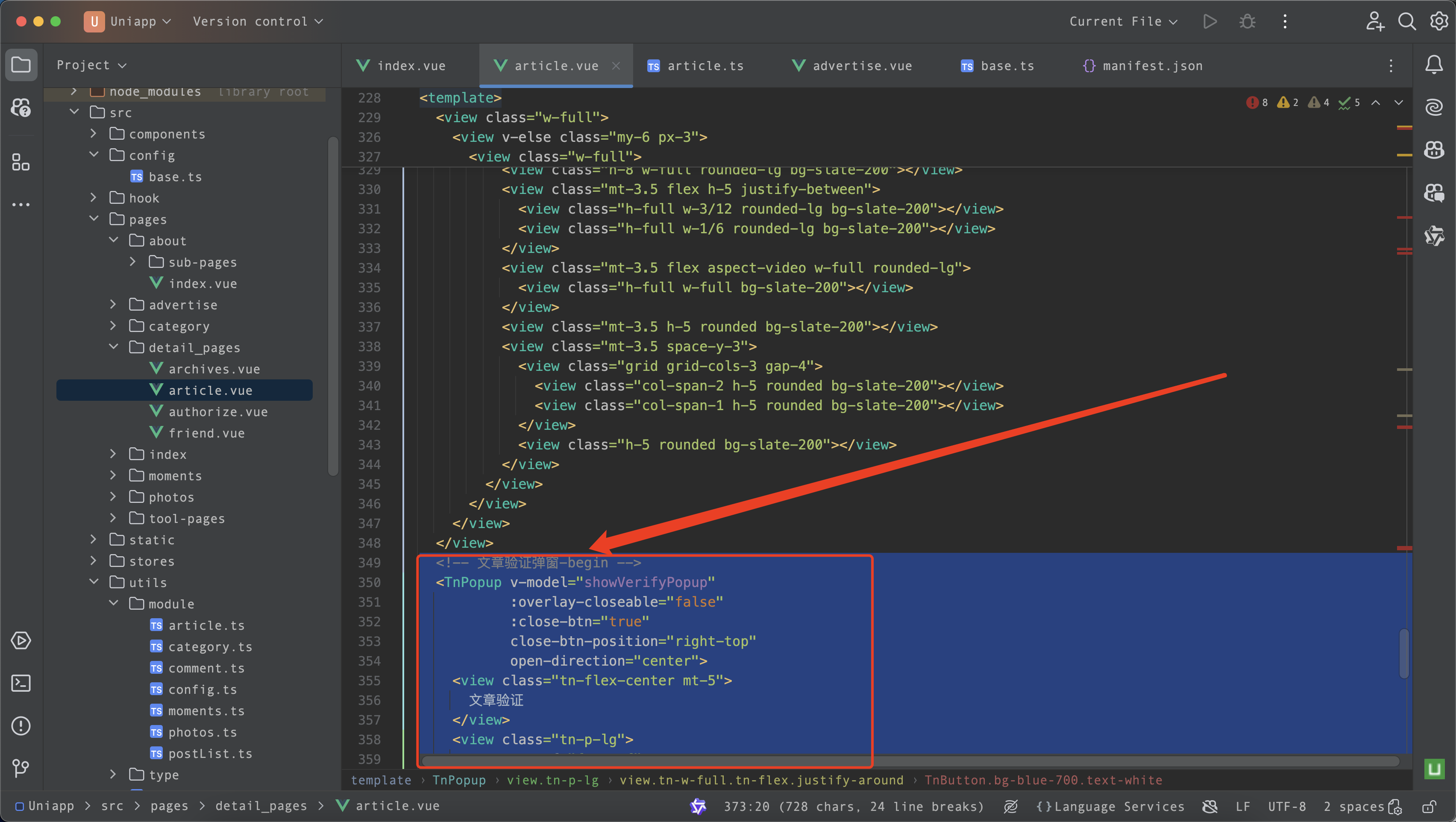Toggle the read-only lock icon in status bar

click(1430, 806)
